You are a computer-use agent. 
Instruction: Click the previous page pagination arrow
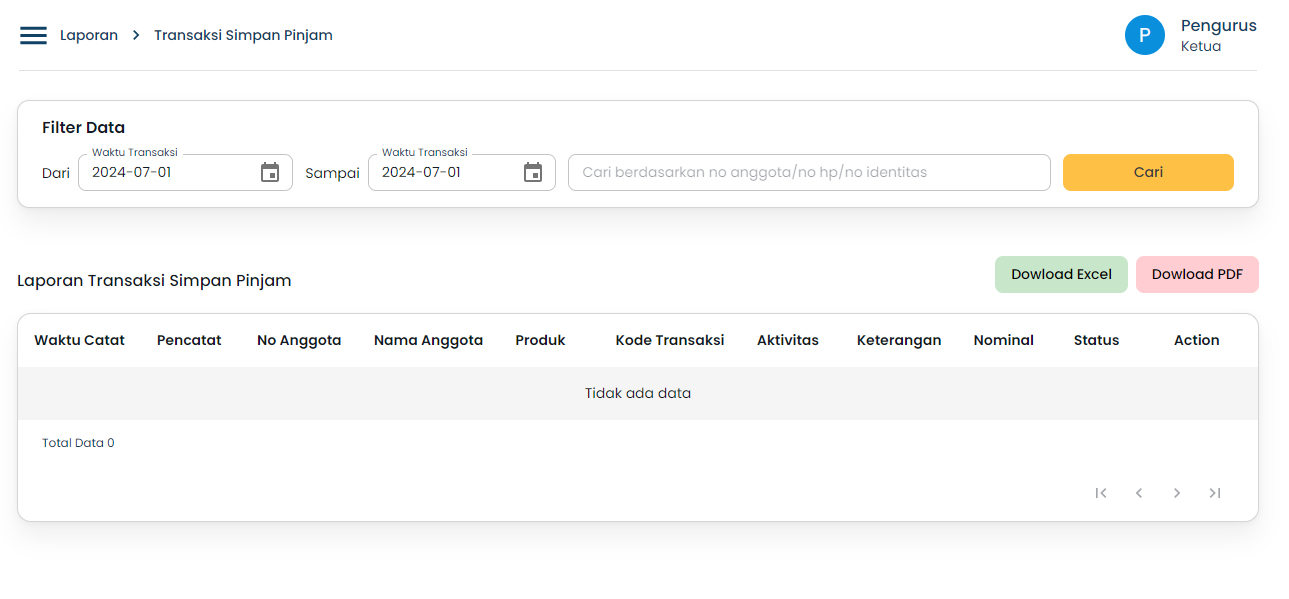[x=1139, y=493]
